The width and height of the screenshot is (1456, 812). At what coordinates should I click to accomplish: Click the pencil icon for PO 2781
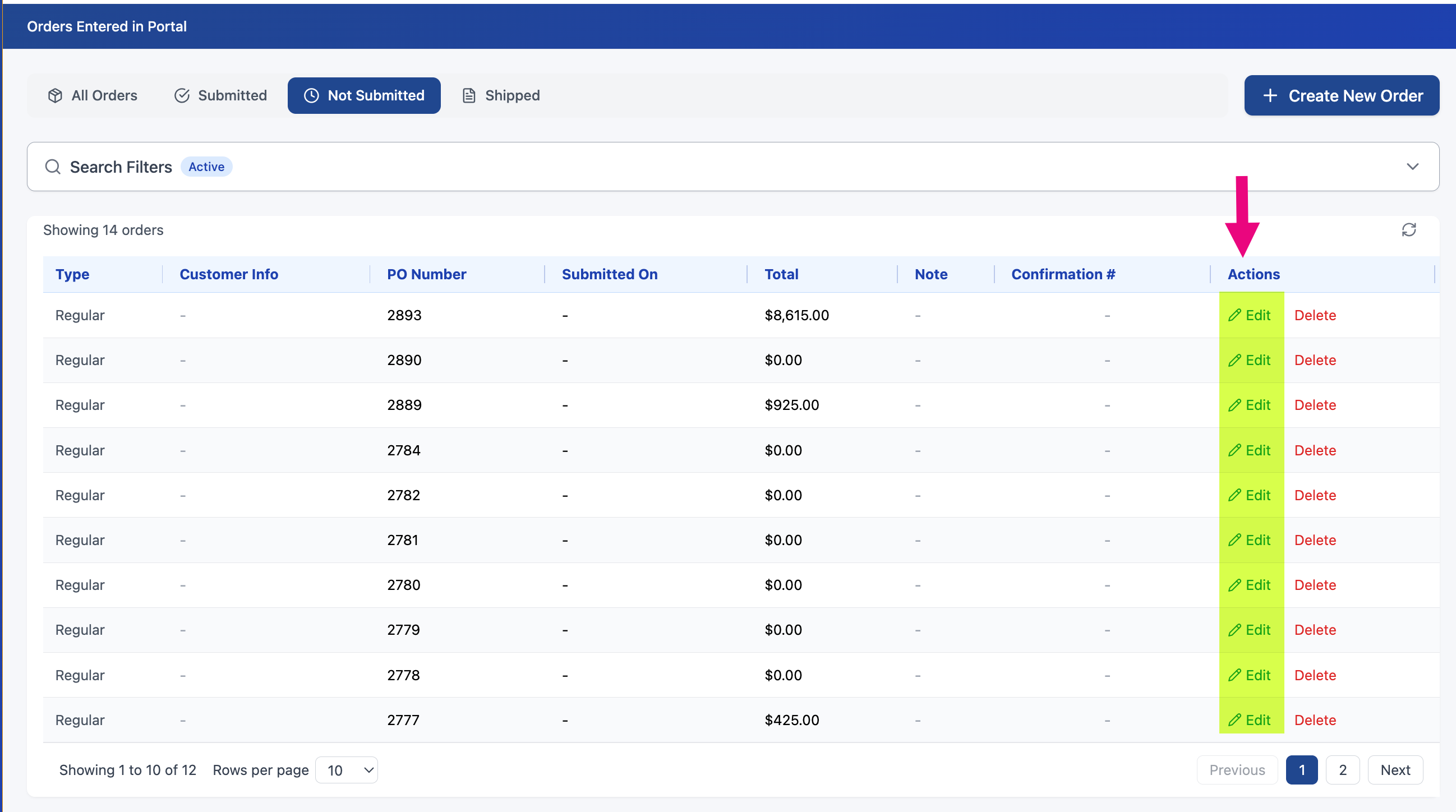point(1234,540)
